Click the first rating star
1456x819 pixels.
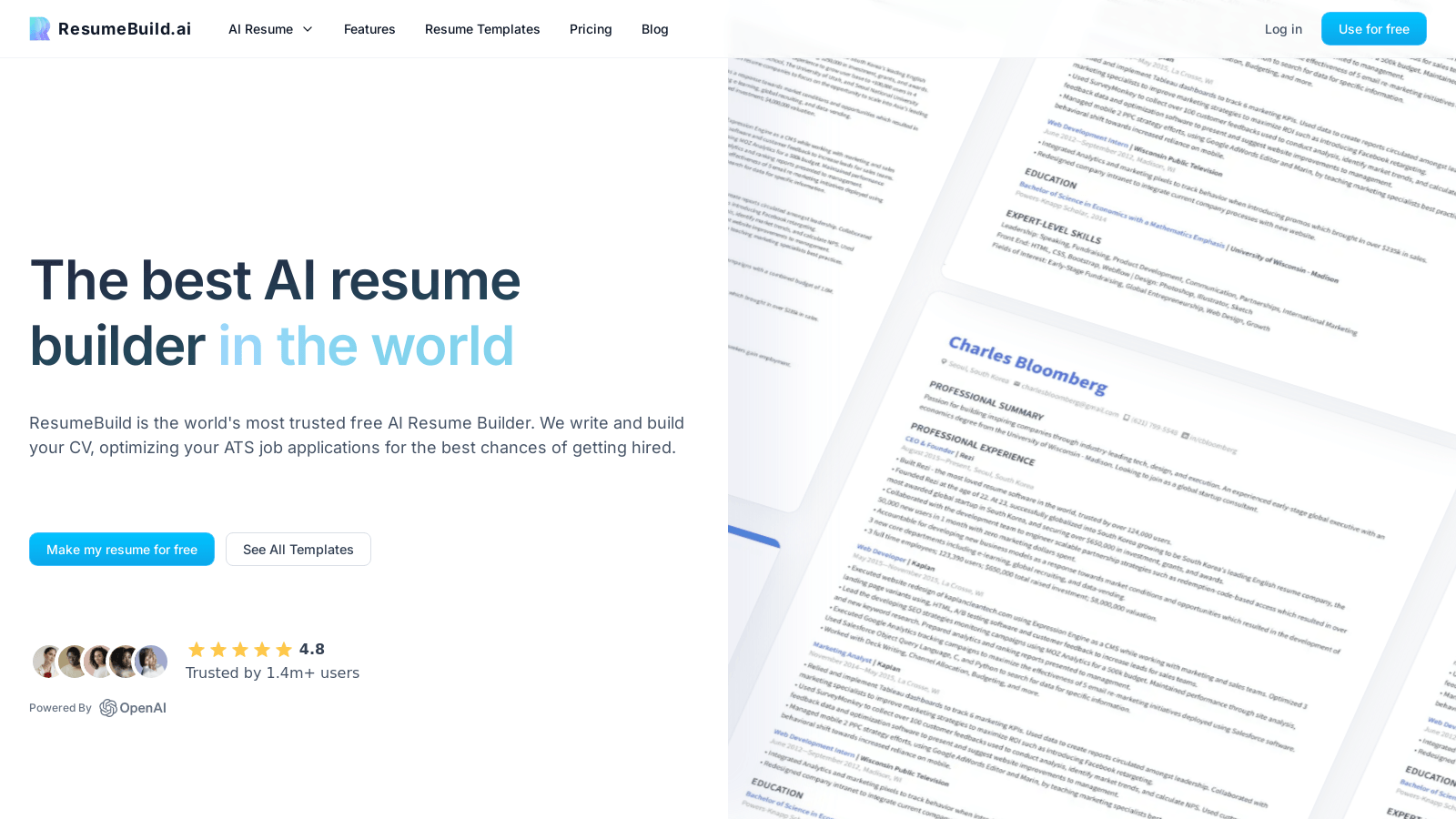[x=197, y=649]
